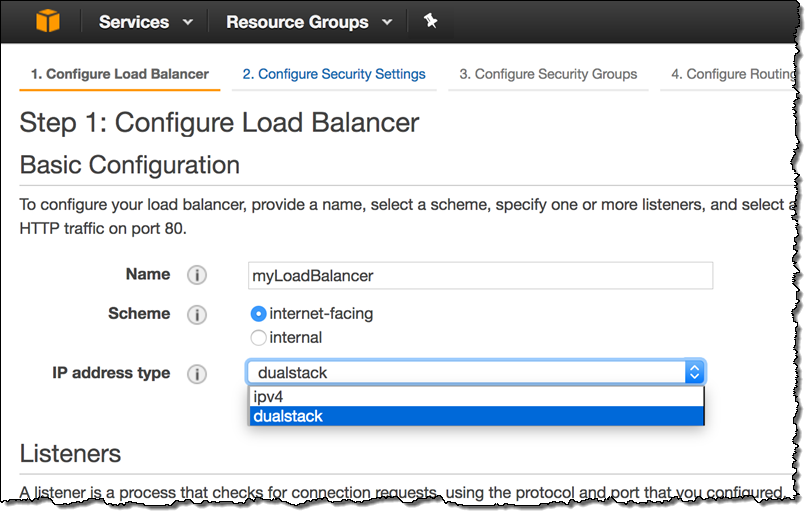Open the Configure Security Groups step
810x516 pixels.
[x=548, y=74]
